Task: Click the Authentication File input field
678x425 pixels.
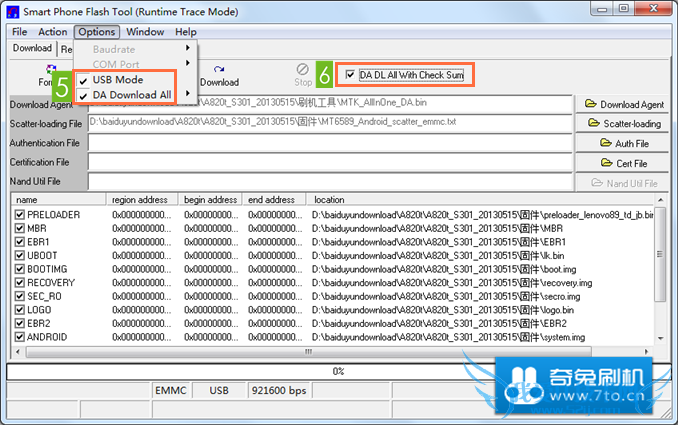Action: point(330,143)
